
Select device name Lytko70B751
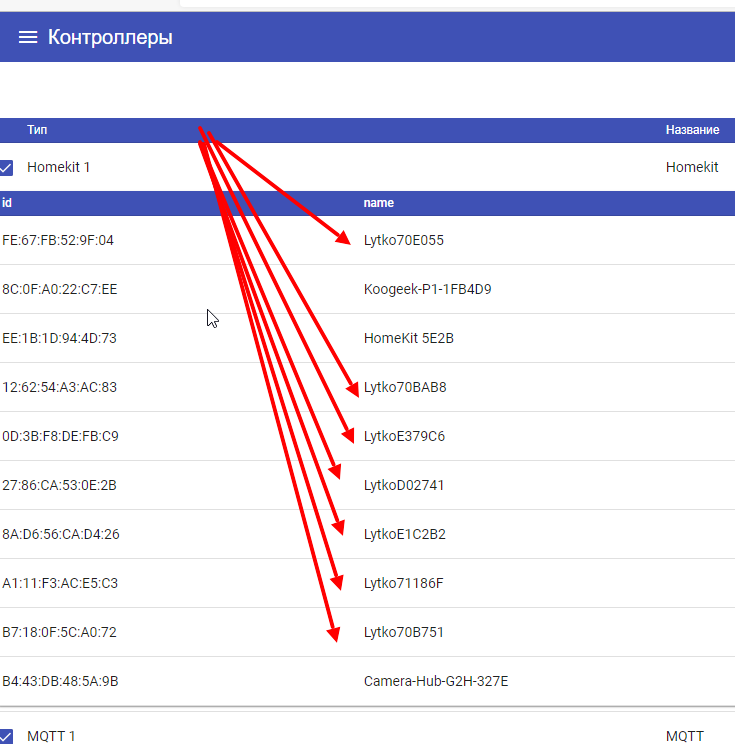point(404,632)
